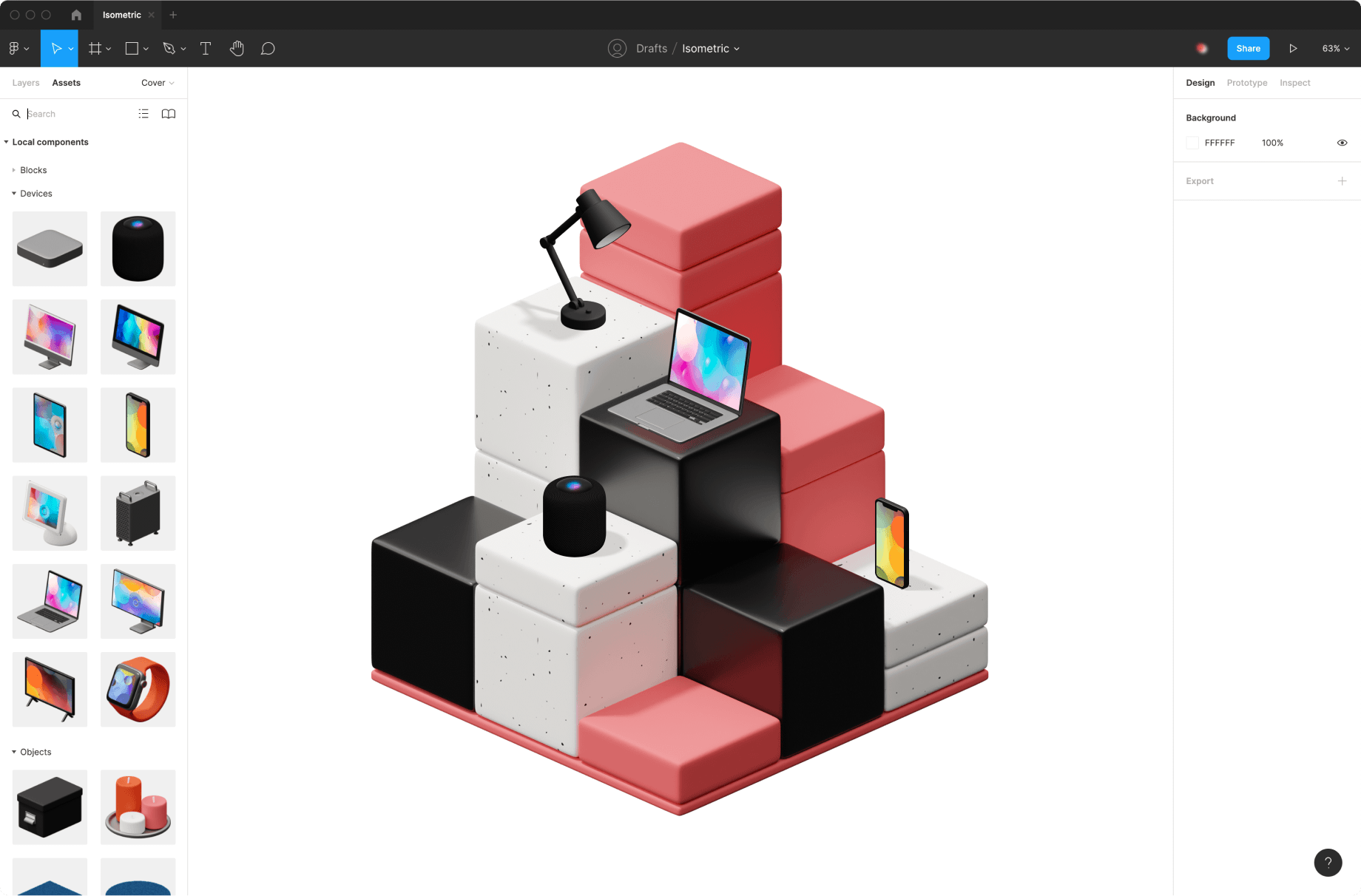
Task: Open the team library book icon
Action: 169,114
